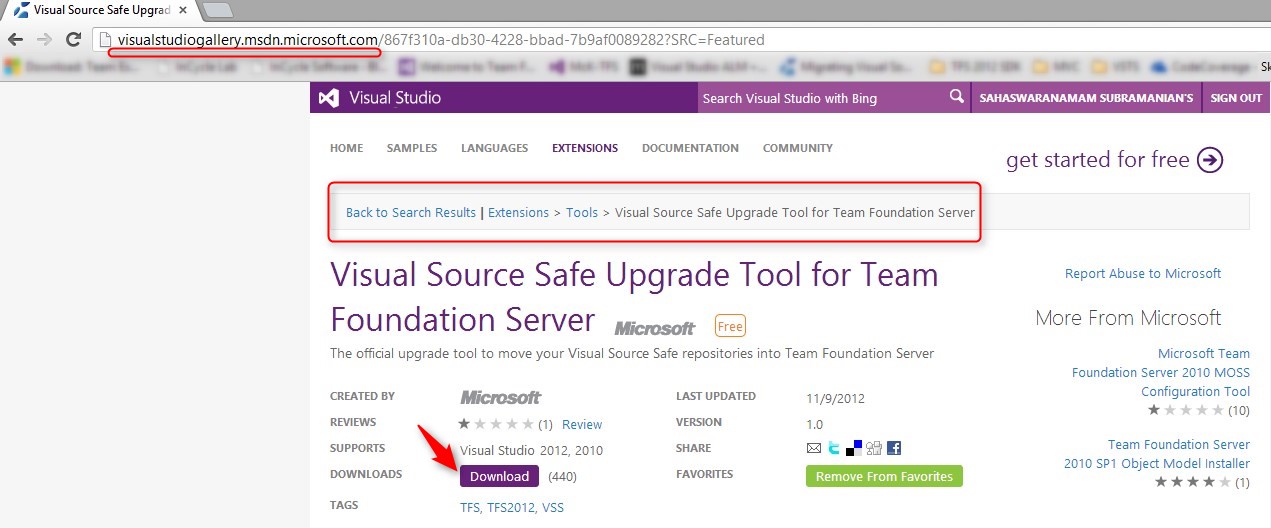Click the browser forward arrow

click(44, 40)
